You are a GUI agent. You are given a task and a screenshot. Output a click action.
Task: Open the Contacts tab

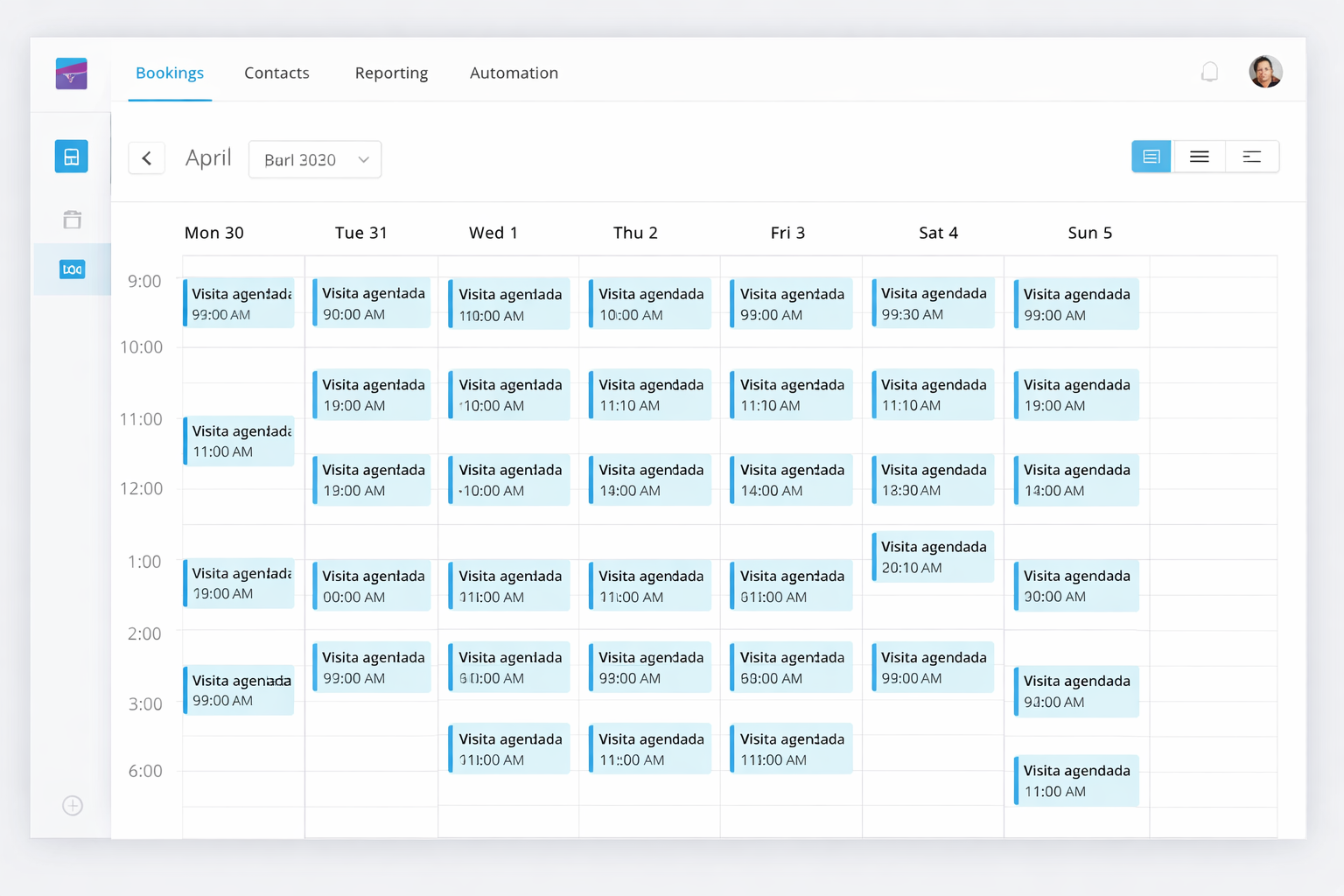coord(276,73)
